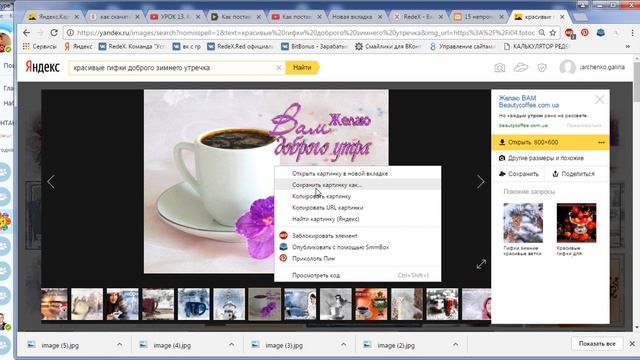Screen dimensions: 640x360
Task: Open the image (3).jpg downloaded file
Action: (284, 345)
